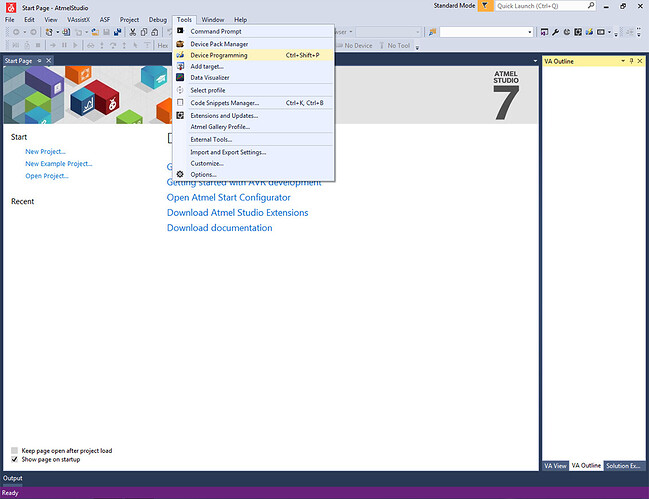This screenshot has width=649, height=499.
Task: Click the Stop Debugging square icon
Action: tap(38, 45)
